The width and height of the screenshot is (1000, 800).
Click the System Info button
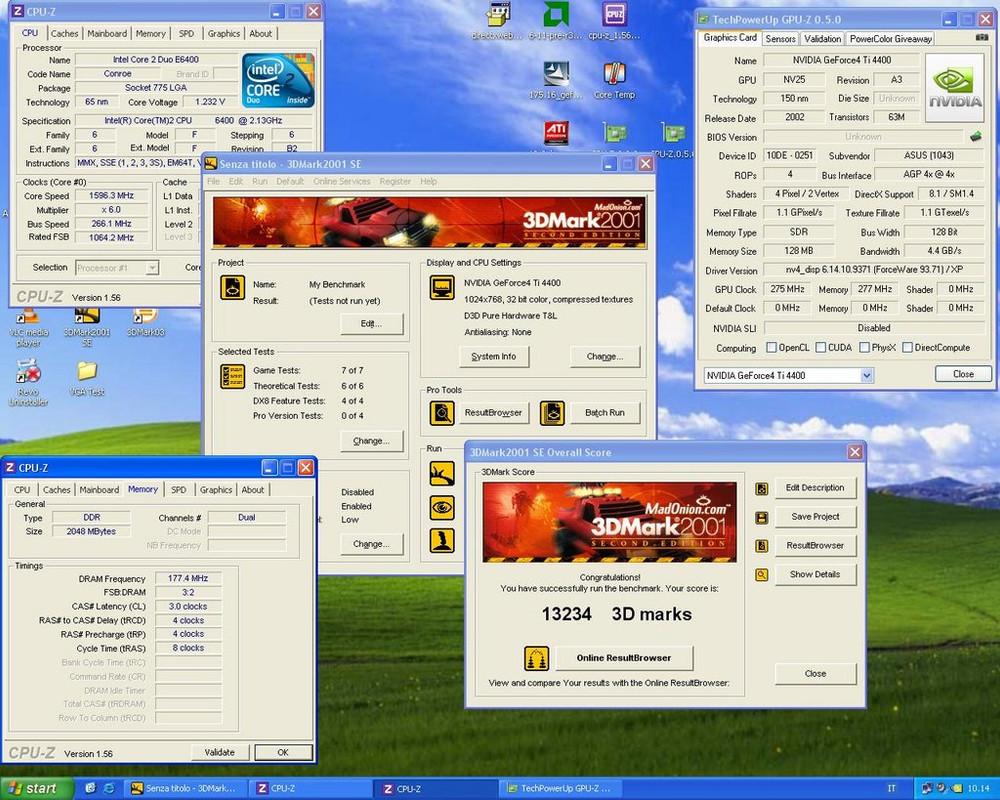click(494, 357)
